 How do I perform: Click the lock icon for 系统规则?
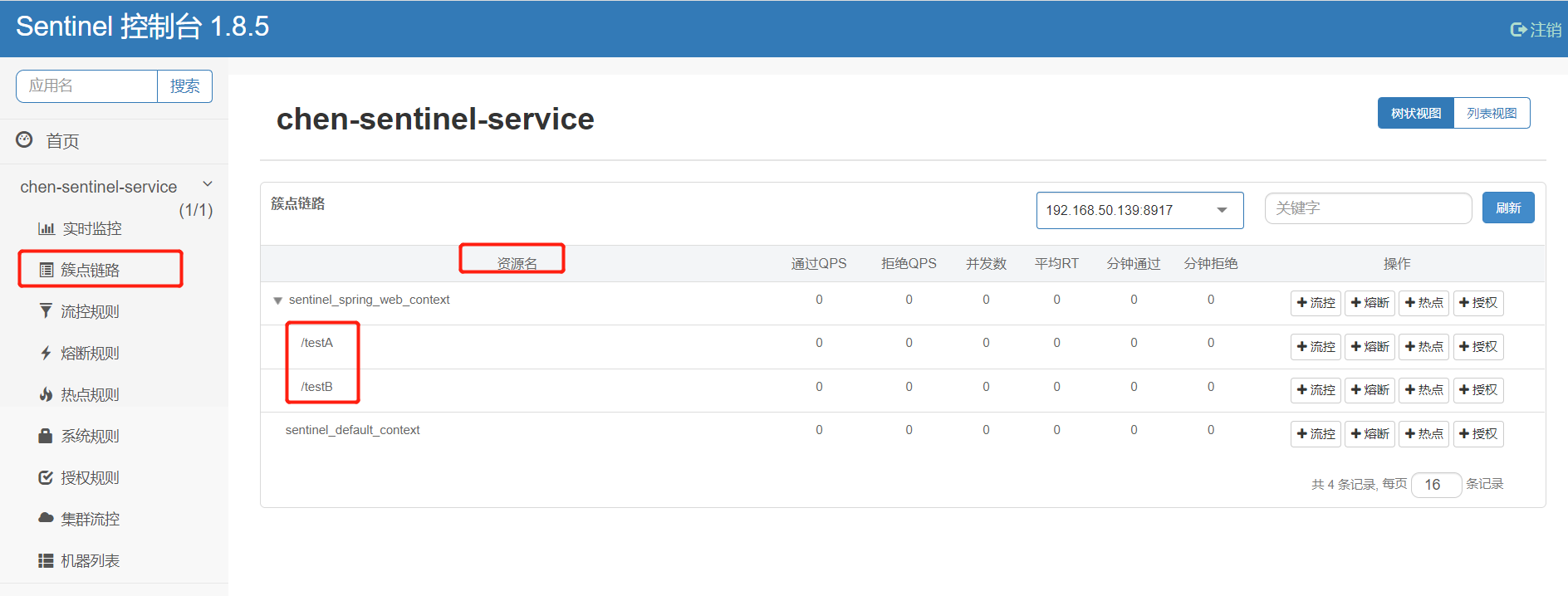coord(46,436)
